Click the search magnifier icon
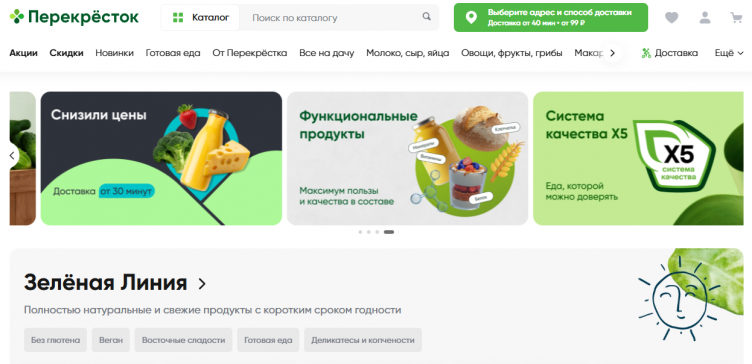Screen dimensions: 752x364 [x=426, y=17]
